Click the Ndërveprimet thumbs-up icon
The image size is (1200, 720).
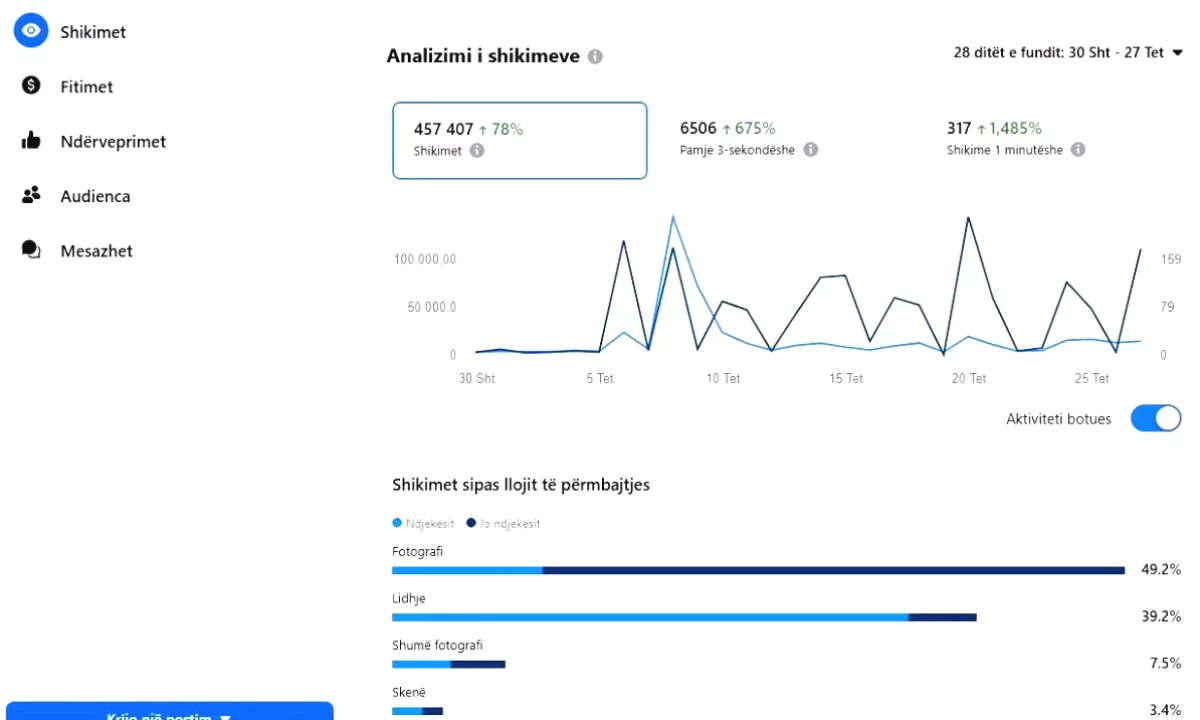[31, 141]
